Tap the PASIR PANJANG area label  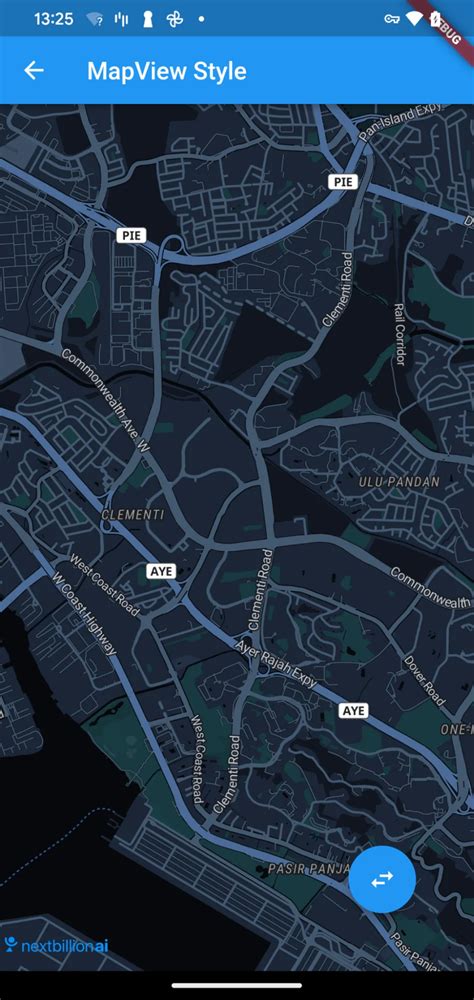(309, 869)
